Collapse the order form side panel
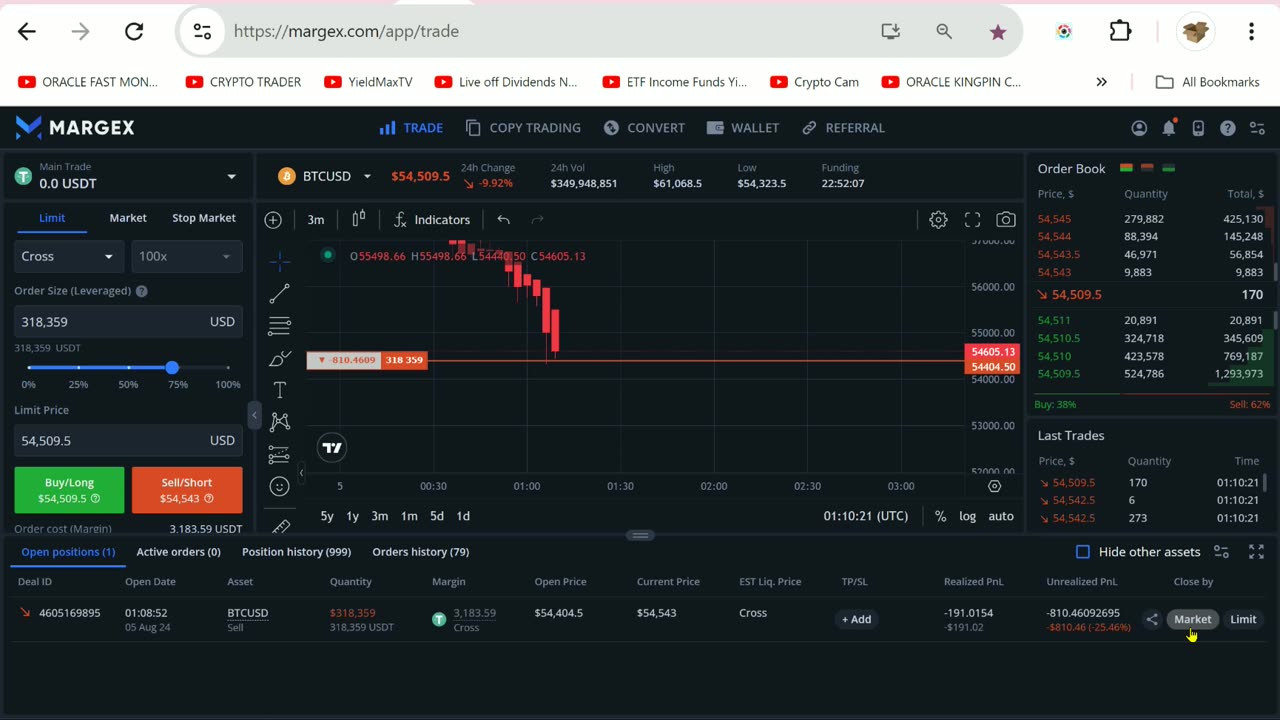Viewport: 1280px width, 720px height. tap(254, 414)
